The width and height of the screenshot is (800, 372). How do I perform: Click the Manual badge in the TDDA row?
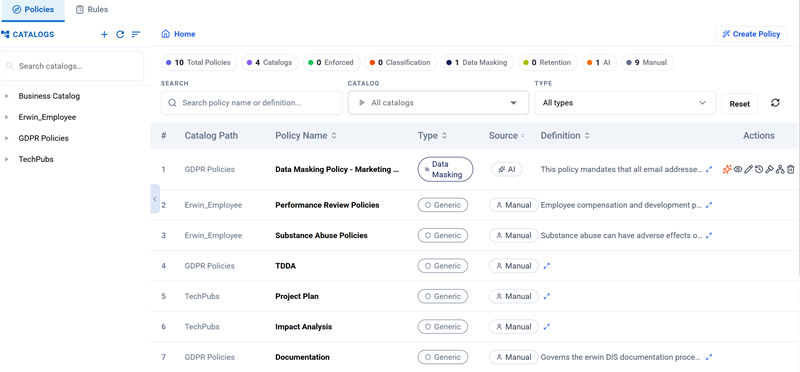[x=514, y=266]
